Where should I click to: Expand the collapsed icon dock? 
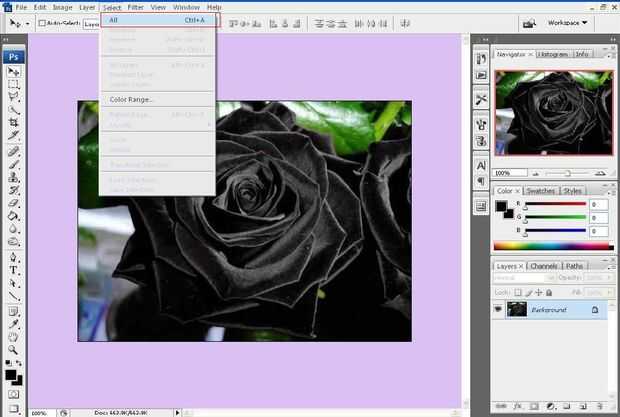(x=485, y=40)
